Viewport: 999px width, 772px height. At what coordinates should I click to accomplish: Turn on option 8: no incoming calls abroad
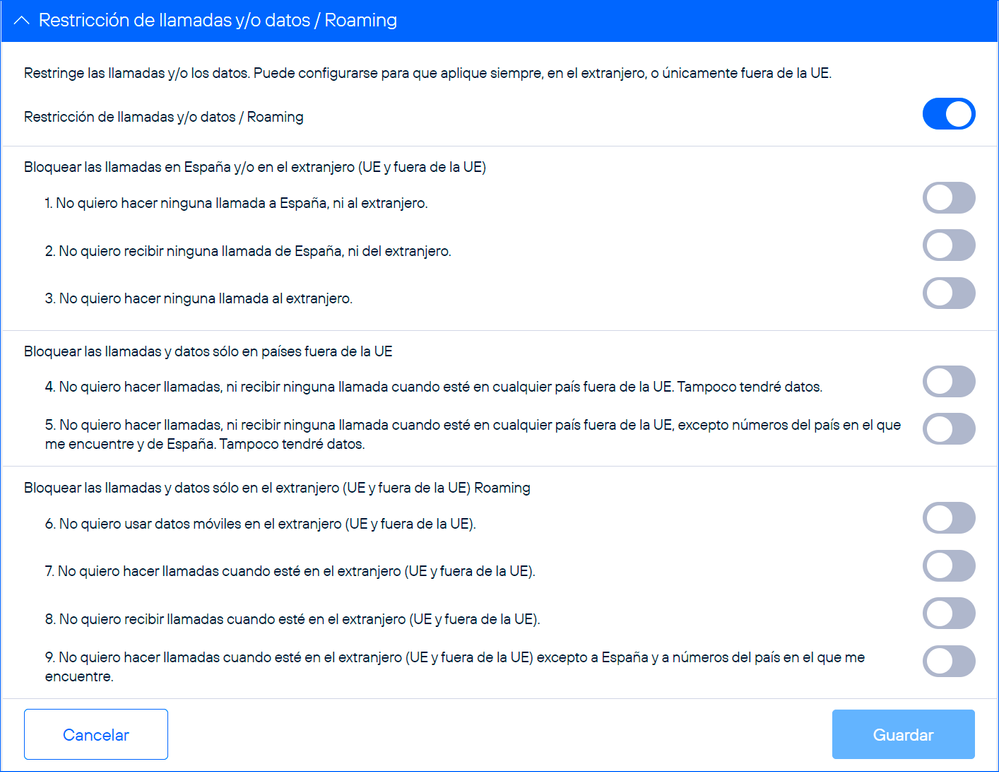coord(948,614)
